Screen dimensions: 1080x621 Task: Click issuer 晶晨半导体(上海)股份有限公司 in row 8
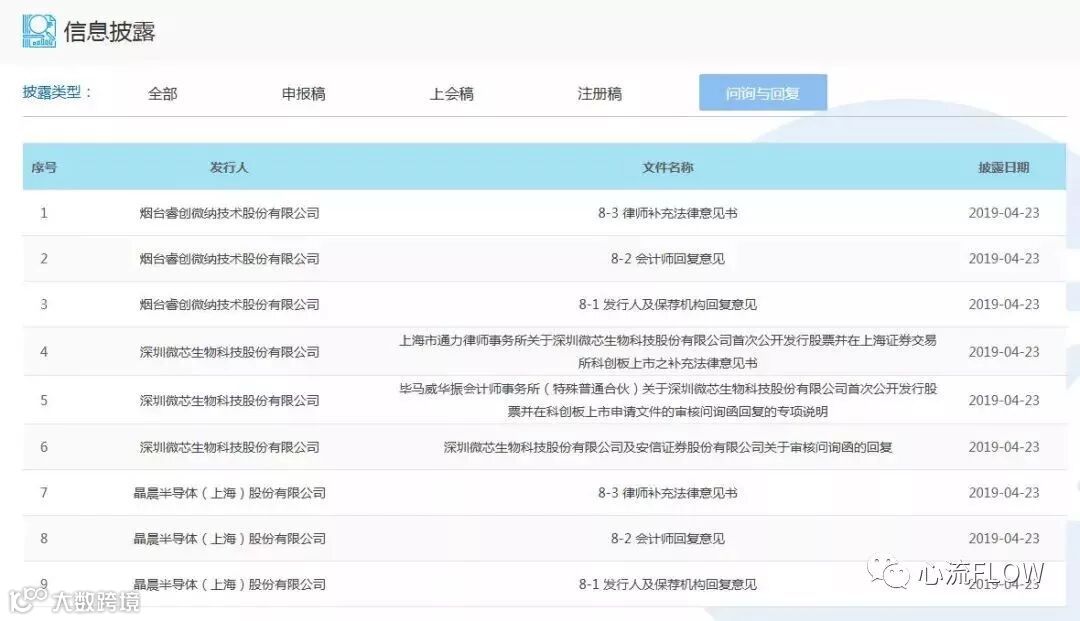pyautogui.click(x=229, y=538)
